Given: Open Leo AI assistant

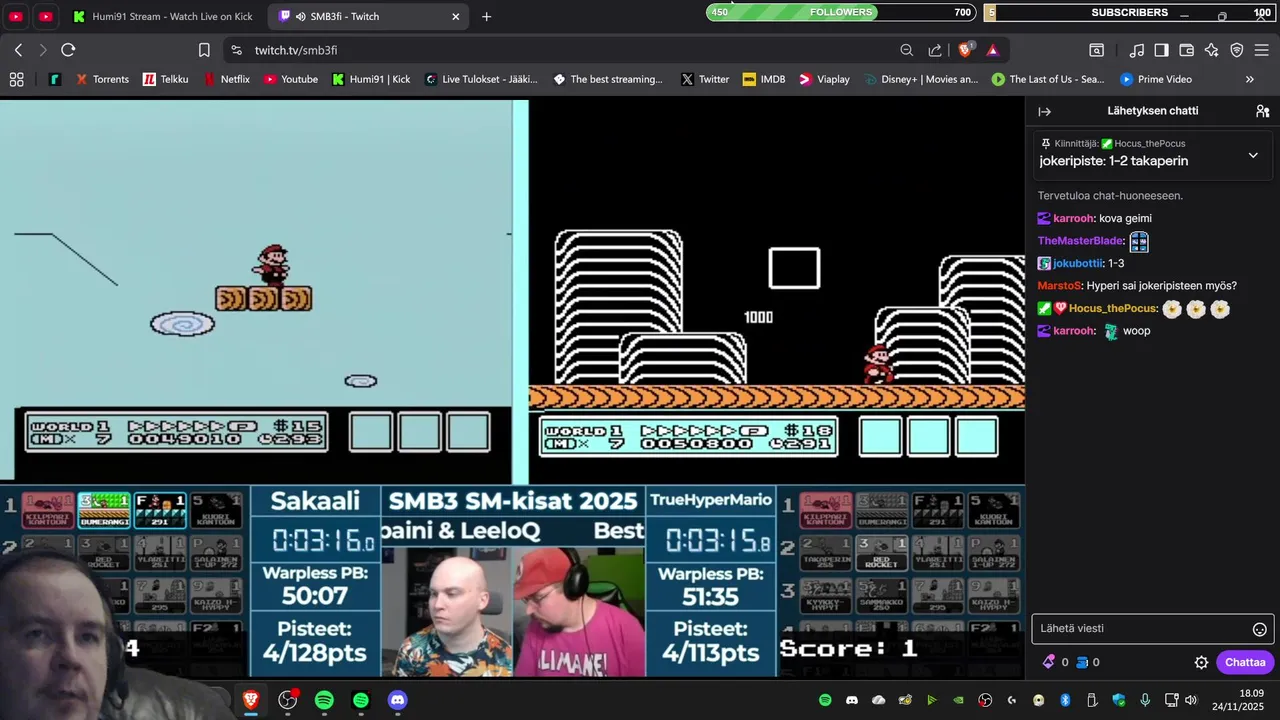Looking at the screenshot, I should (x=1212, y=50).
